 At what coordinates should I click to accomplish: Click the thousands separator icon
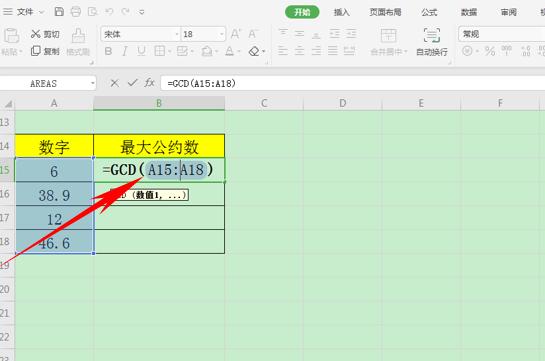pyautogui.click(x=507, y=51)
